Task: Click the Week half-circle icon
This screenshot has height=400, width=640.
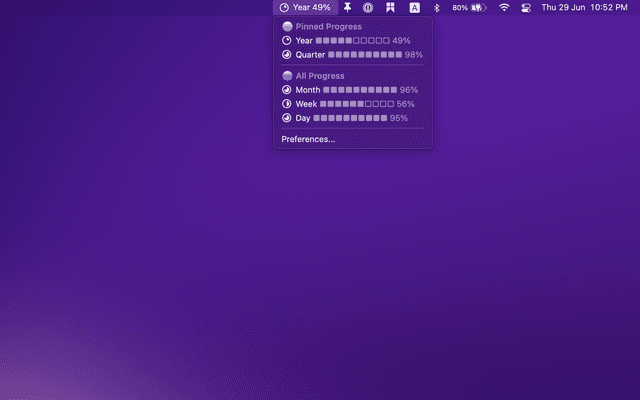Action: click(x=287, y=104)
